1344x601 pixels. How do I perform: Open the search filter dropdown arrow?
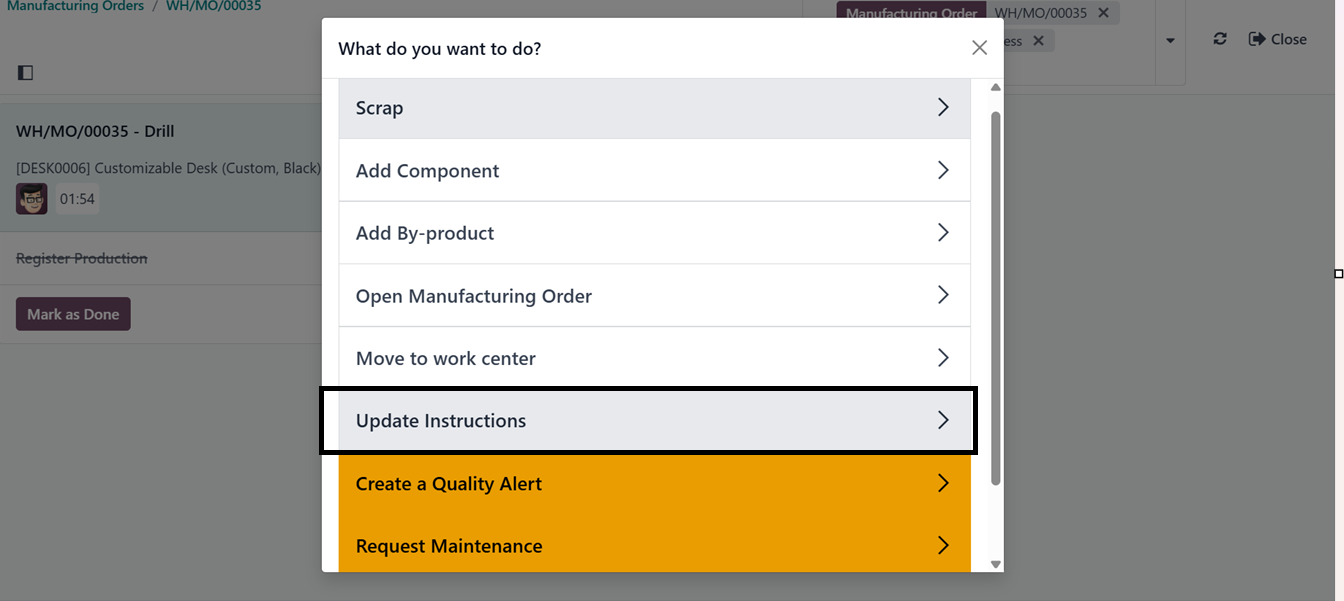[1170, 41]
